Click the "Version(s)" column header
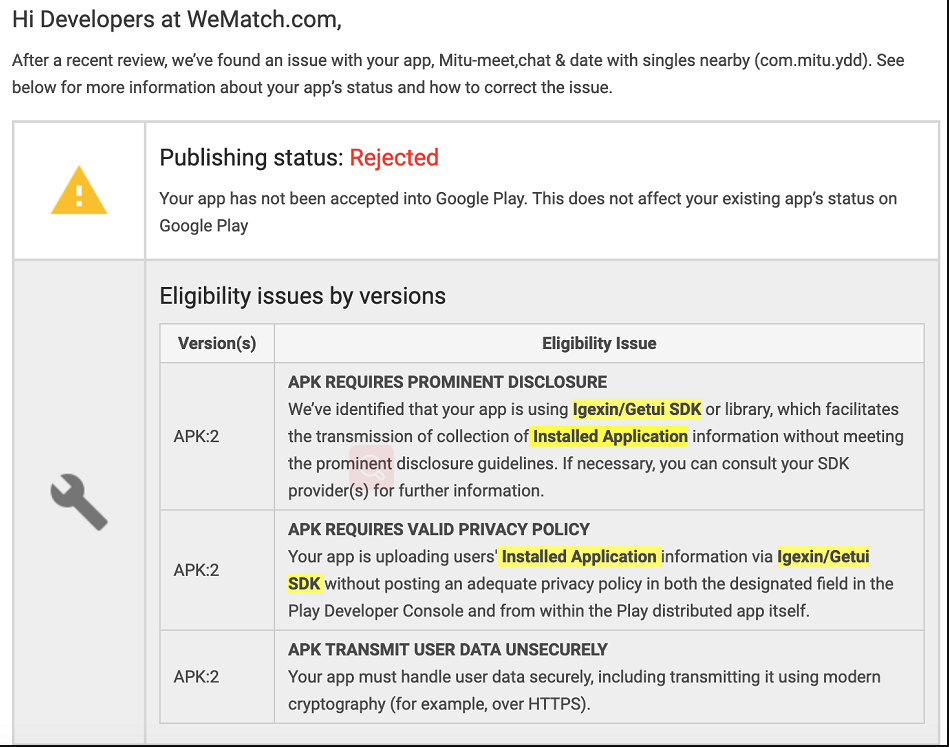Image resolution: width=949 pixels, height=747 pixels. (x=217, y=343)
